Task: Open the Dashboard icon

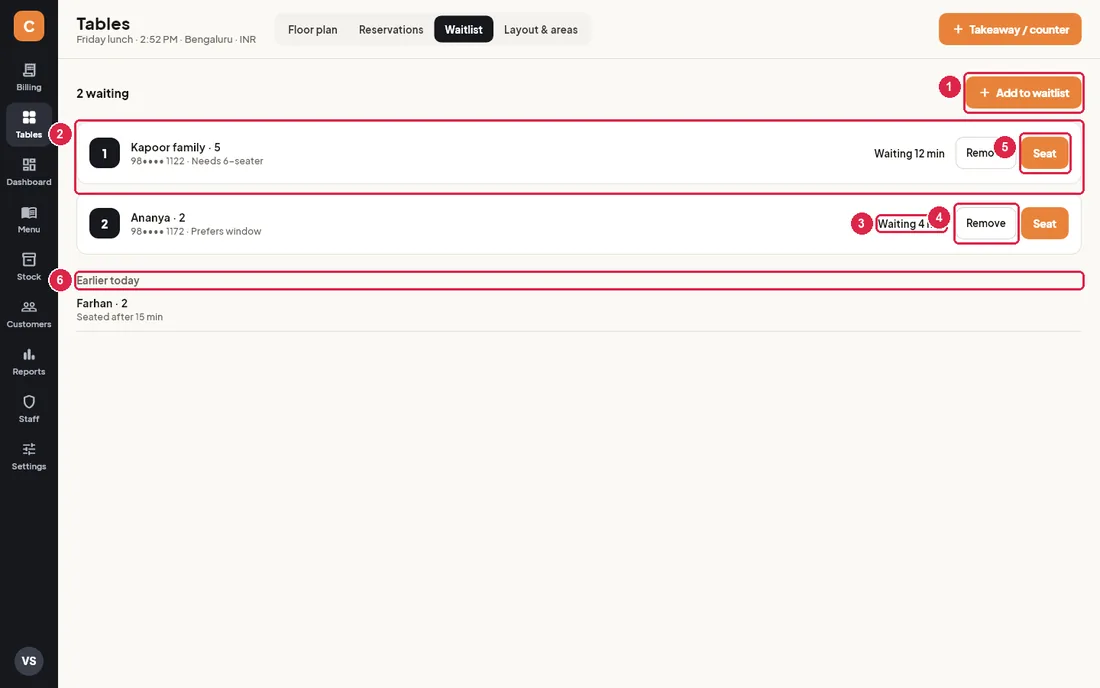Action: tap(29, 165)
